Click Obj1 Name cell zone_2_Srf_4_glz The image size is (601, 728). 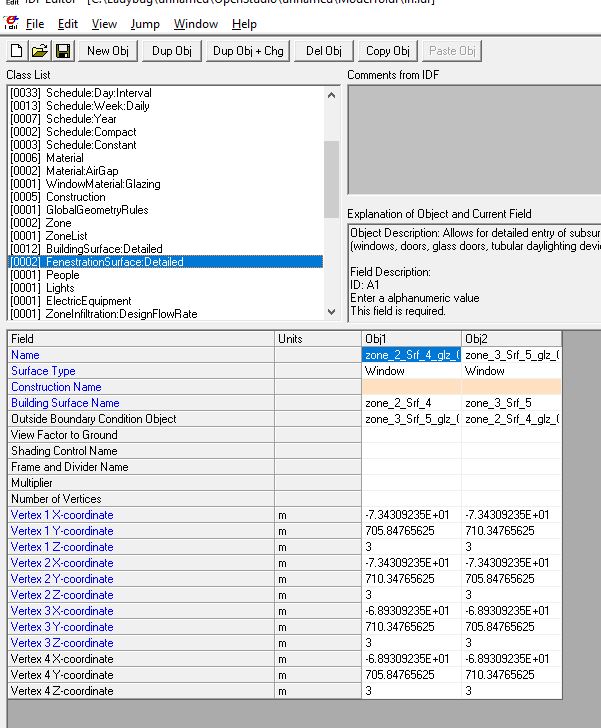[x=411, y=355]
